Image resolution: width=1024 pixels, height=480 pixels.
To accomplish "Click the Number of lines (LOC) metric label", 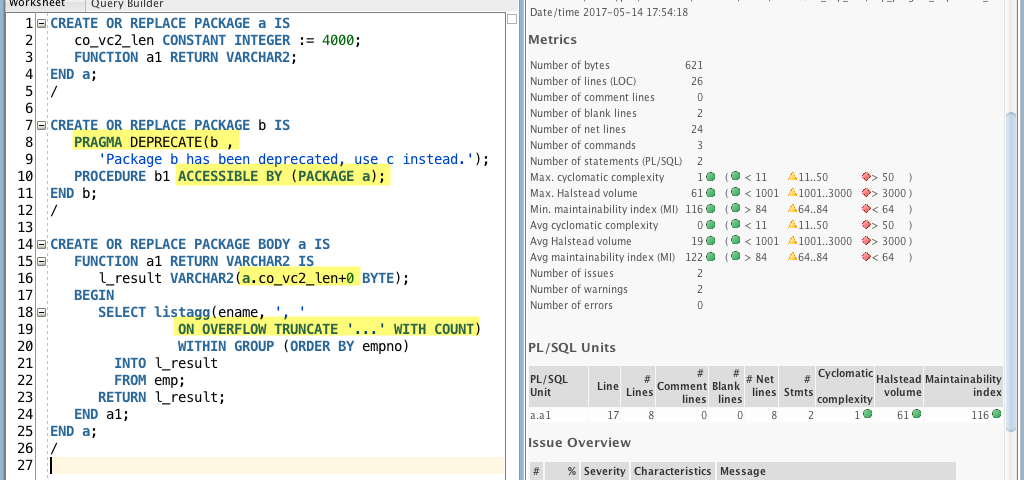I will (x=583, y=81).
